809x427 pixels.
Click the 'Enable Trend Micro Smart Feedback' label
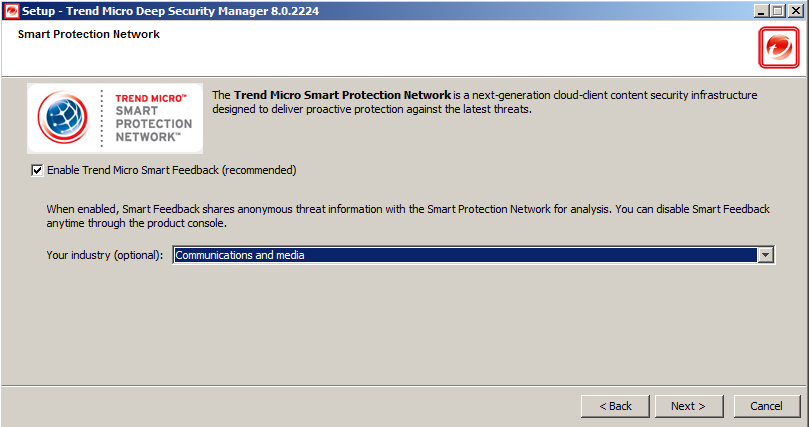tap(172, 170)
